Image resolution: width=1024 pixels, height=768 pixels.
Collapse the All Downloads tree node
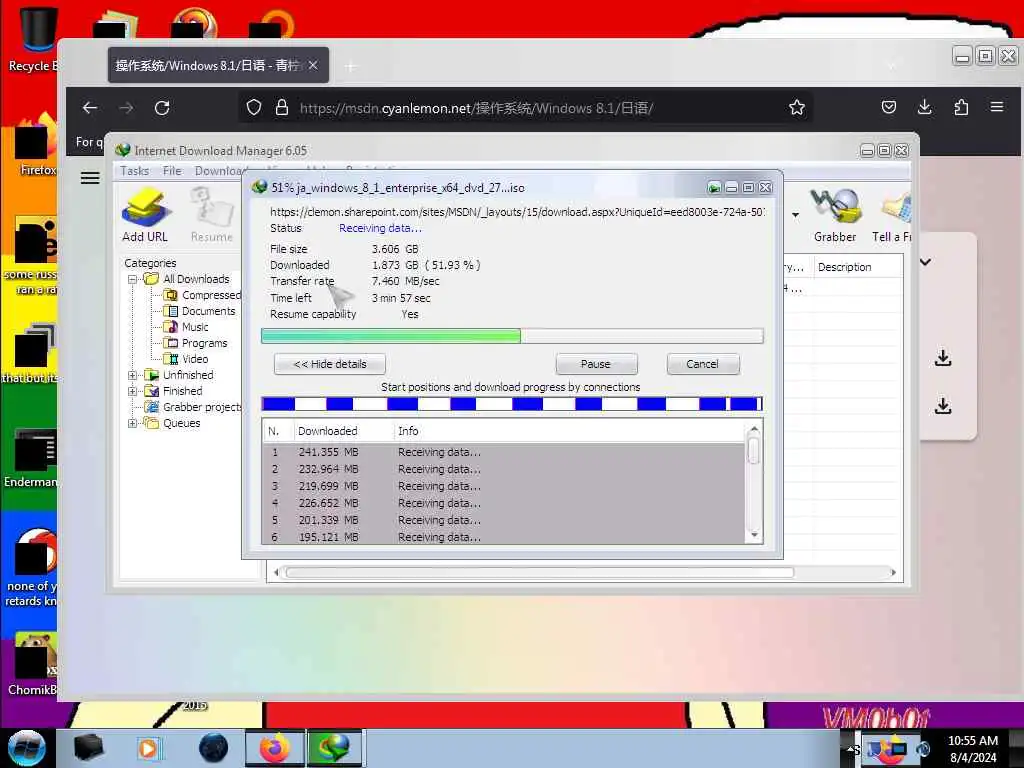[x=133, y=279]
